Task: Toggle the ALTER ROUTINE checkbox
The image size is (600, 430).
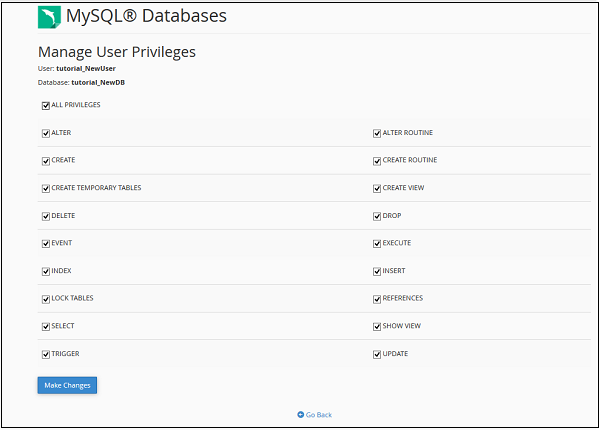Action: 377,133
